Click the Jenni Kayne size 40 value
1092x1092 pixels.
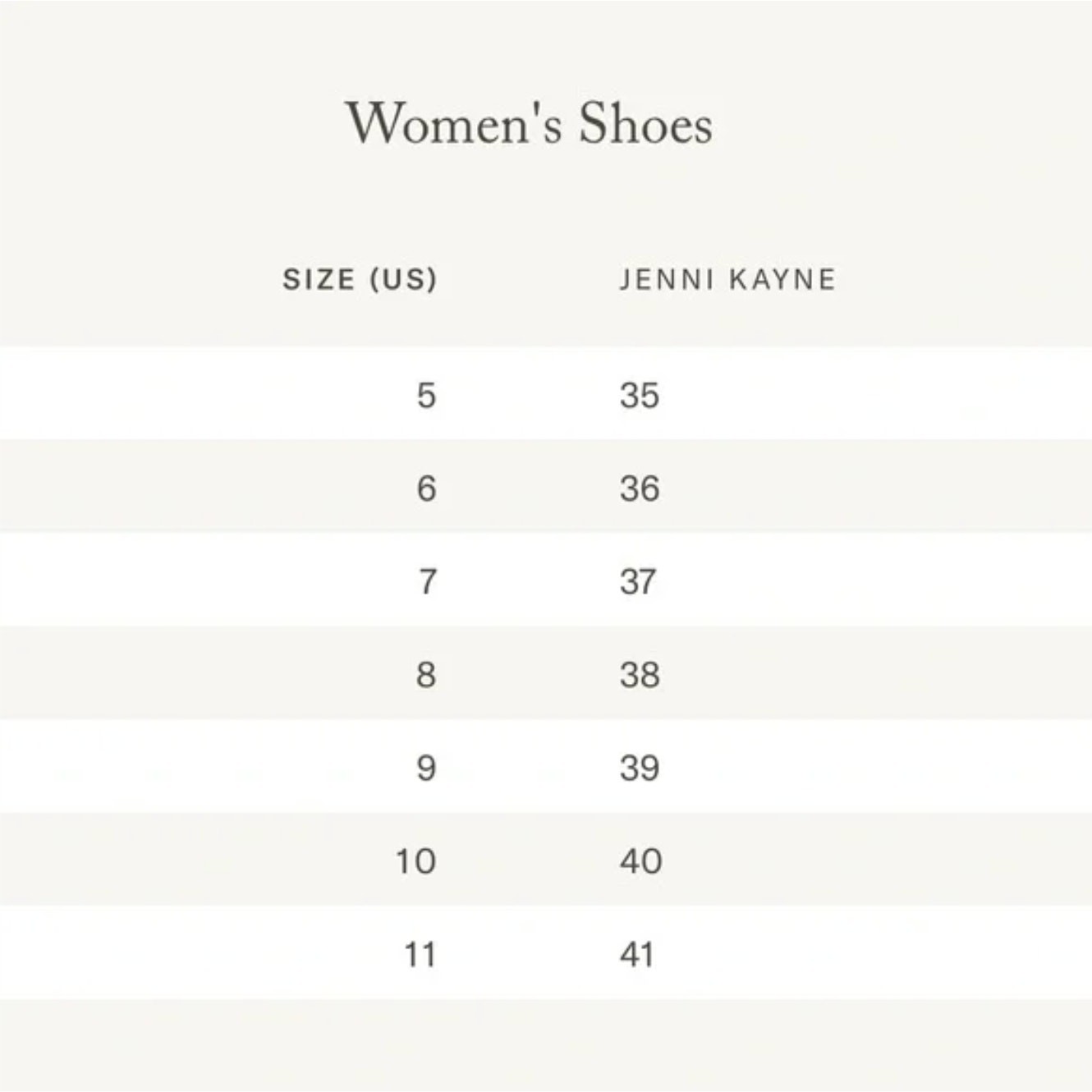point(640,861)
